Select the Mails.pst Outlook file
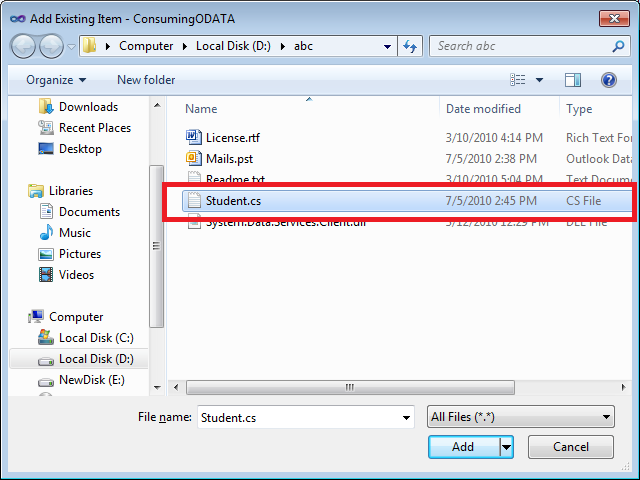Viewport: 640px width, 480px height. tap(229, 158)
